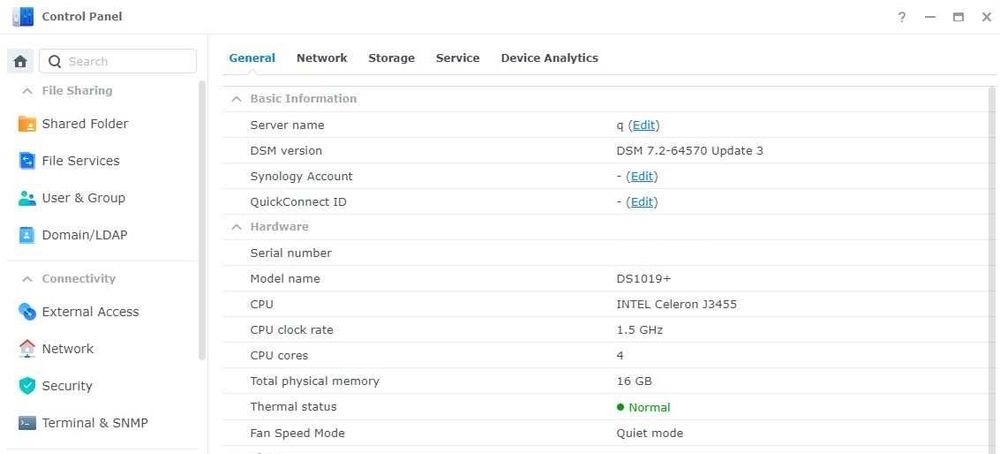This screenshot has height=454, width=1000.
Task: Click the Terminal & SNMP icon
Action: click(x=27, y=423)
